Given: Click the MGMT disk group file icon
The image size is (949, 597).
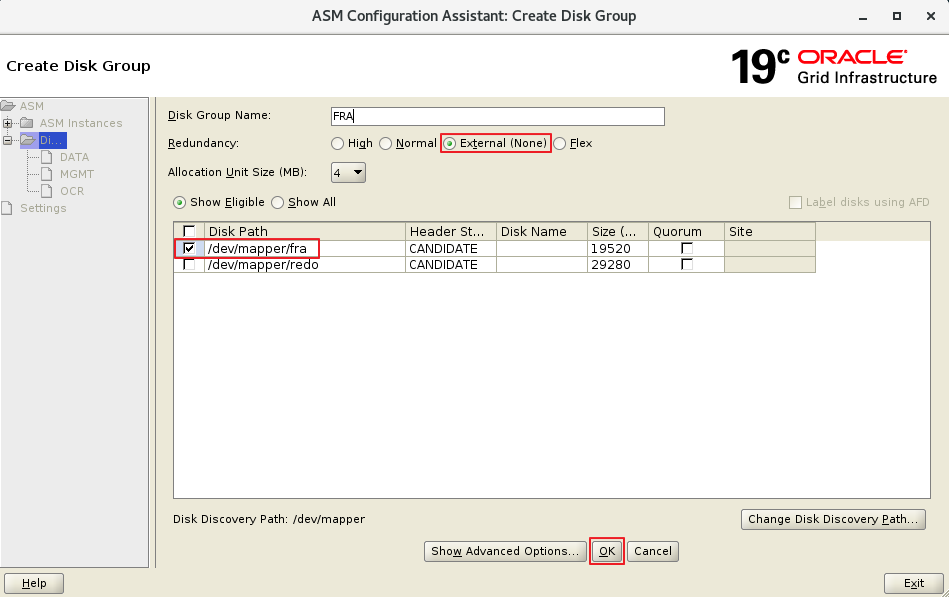Looking at the screenshot, I should [46, 174].
